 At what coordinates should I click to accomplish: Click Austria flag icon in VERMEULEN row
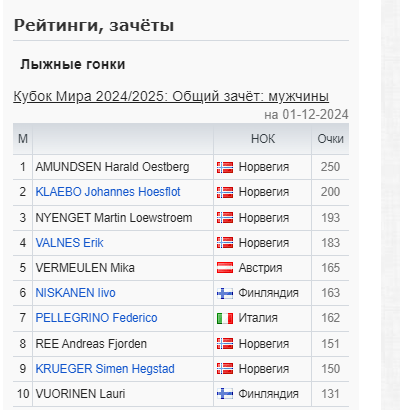click(x=225, y=268)
